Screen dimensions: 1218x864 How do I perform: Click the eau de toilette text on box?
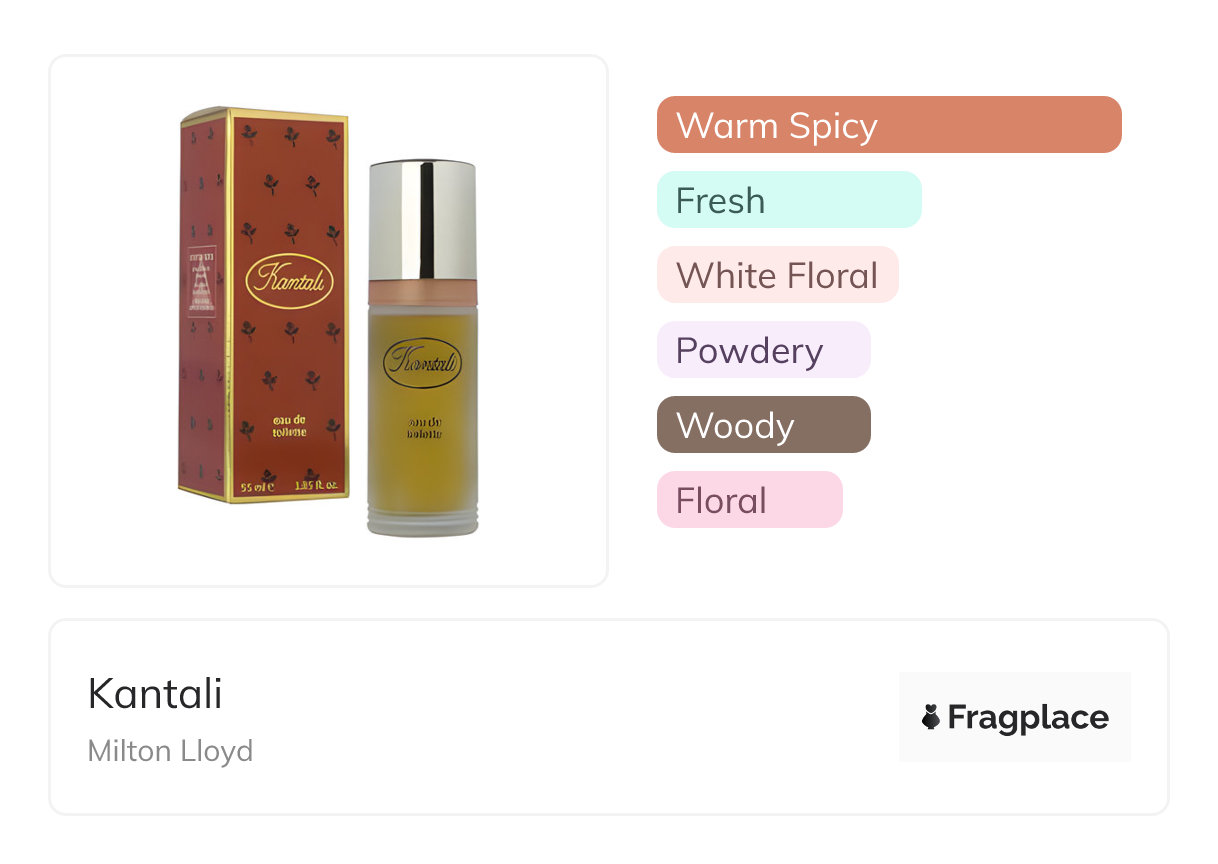click(288, 425)
